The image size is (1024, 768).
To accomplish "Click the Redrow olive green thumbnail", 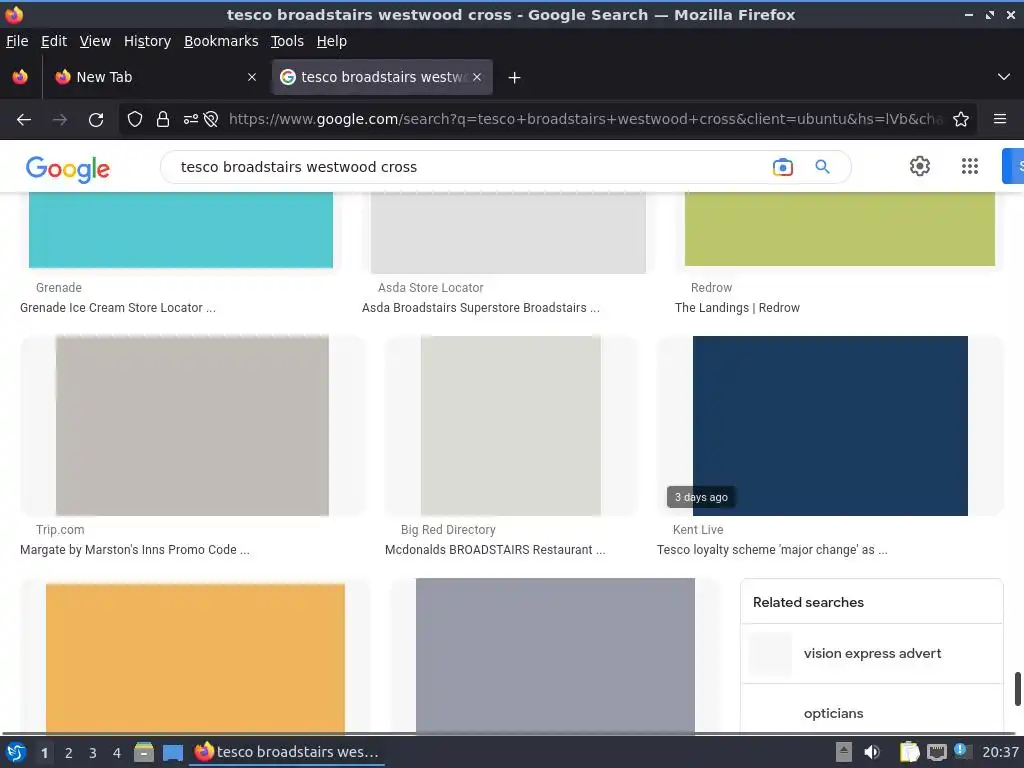I will tap(840, 229).
